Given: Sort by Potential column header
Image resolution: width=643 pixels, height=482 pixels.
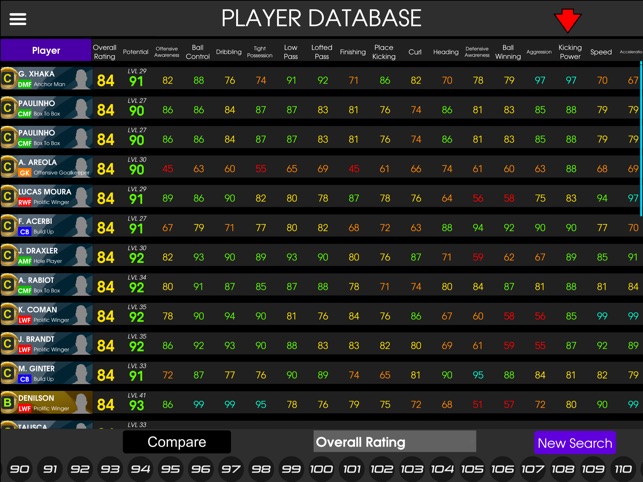Looking at the screenshot, I should point(135,52).
